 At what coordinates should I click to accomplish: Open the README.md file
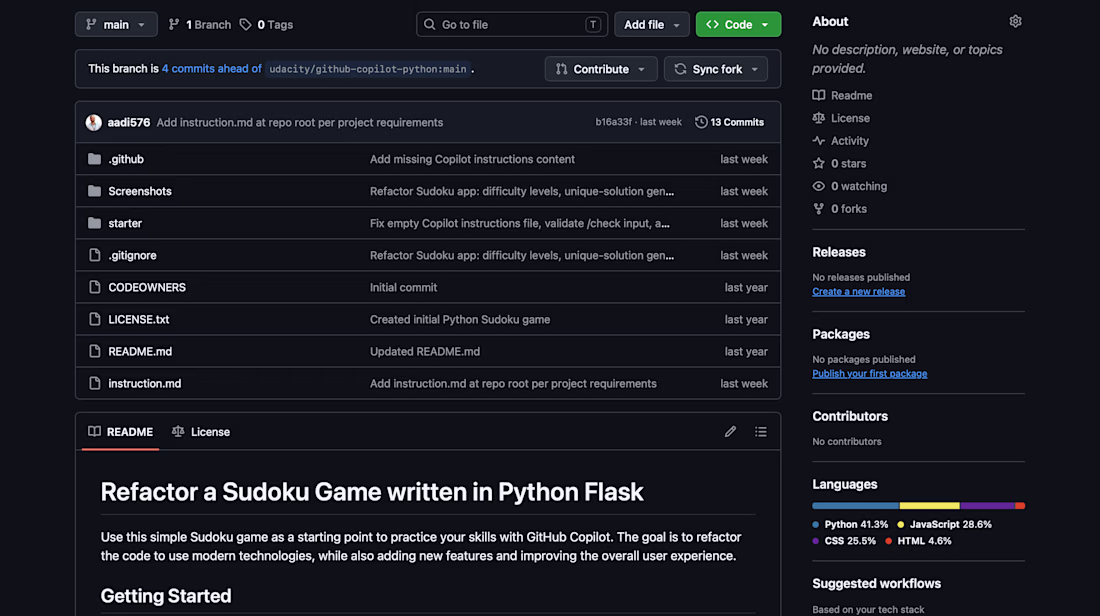coord(140,351)
